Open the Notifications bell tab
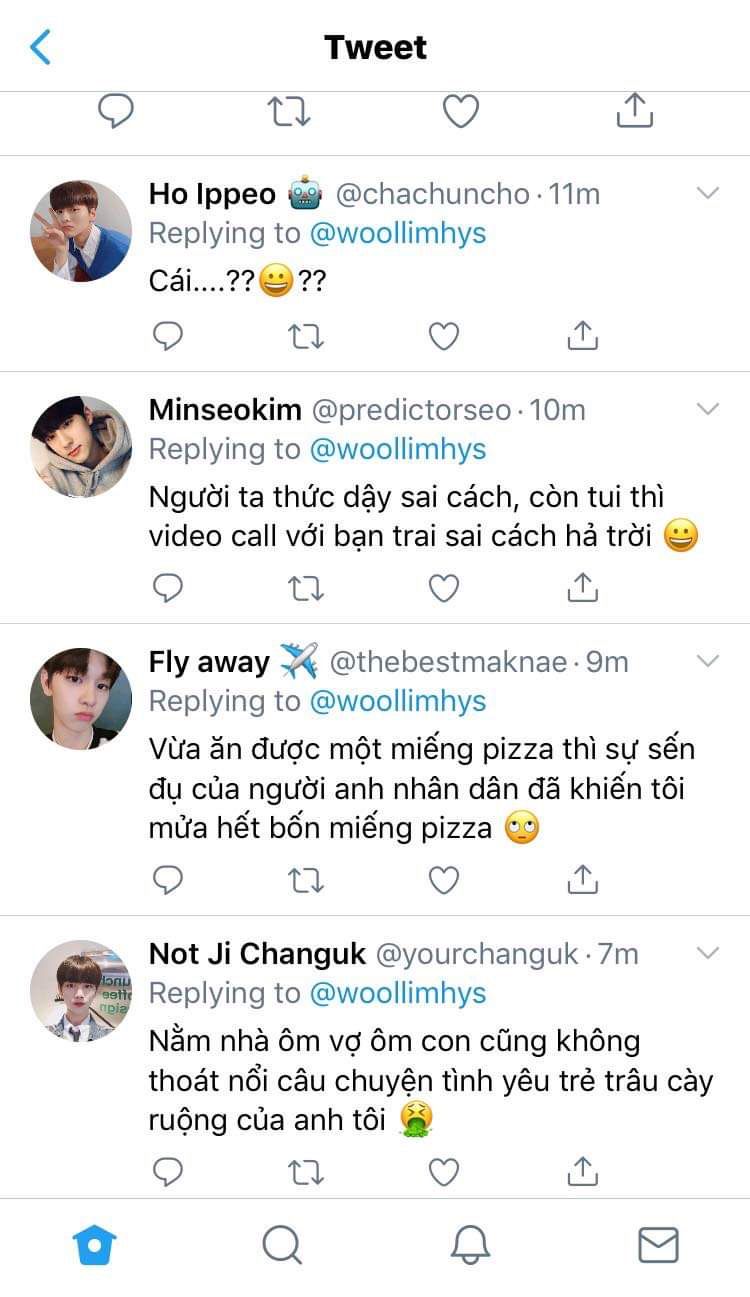The width and height of the screenshot is (750, 1297). click(470, 1246)
